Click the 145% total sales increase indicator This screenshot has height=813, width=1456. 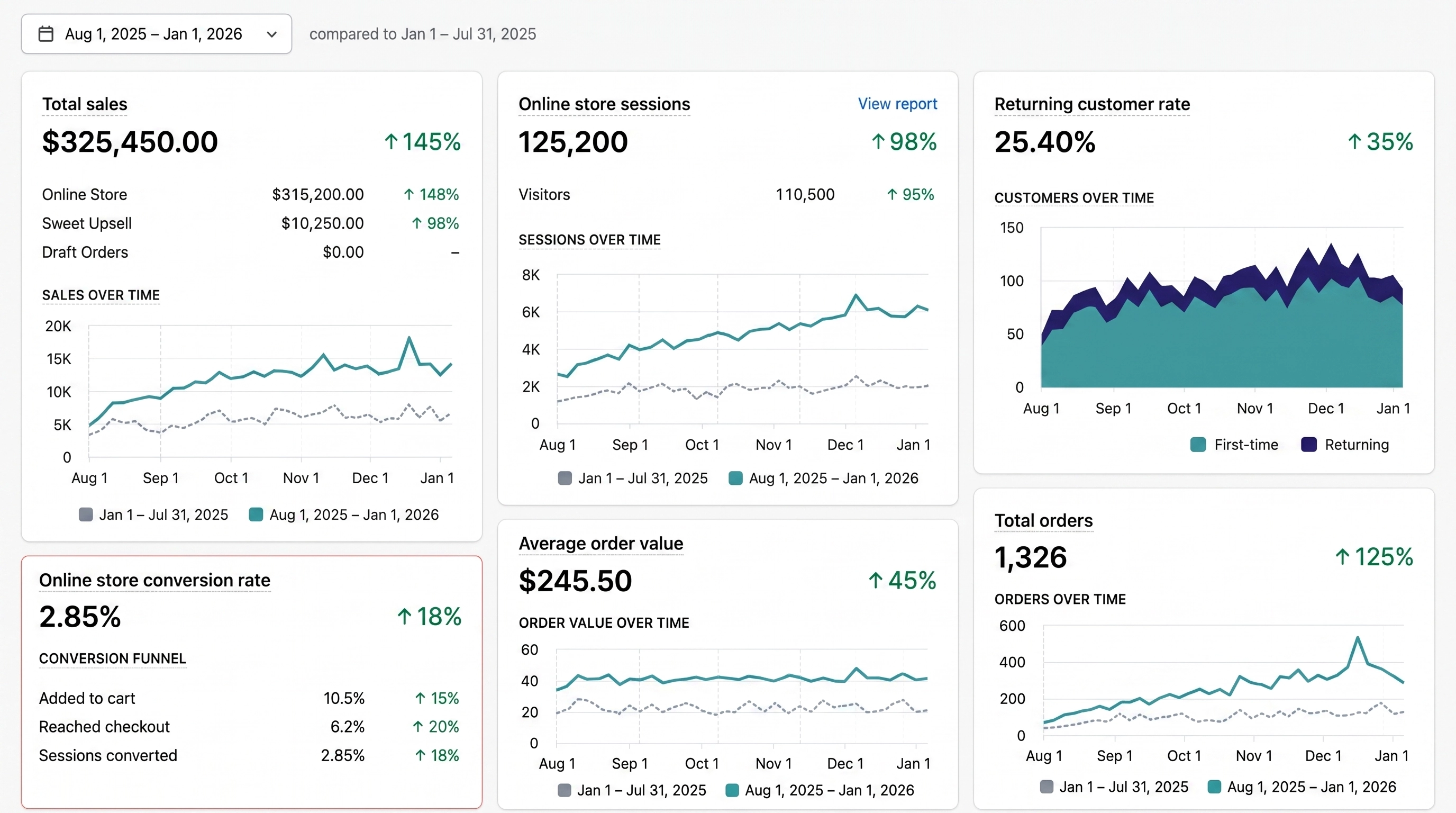coord(423,142)
